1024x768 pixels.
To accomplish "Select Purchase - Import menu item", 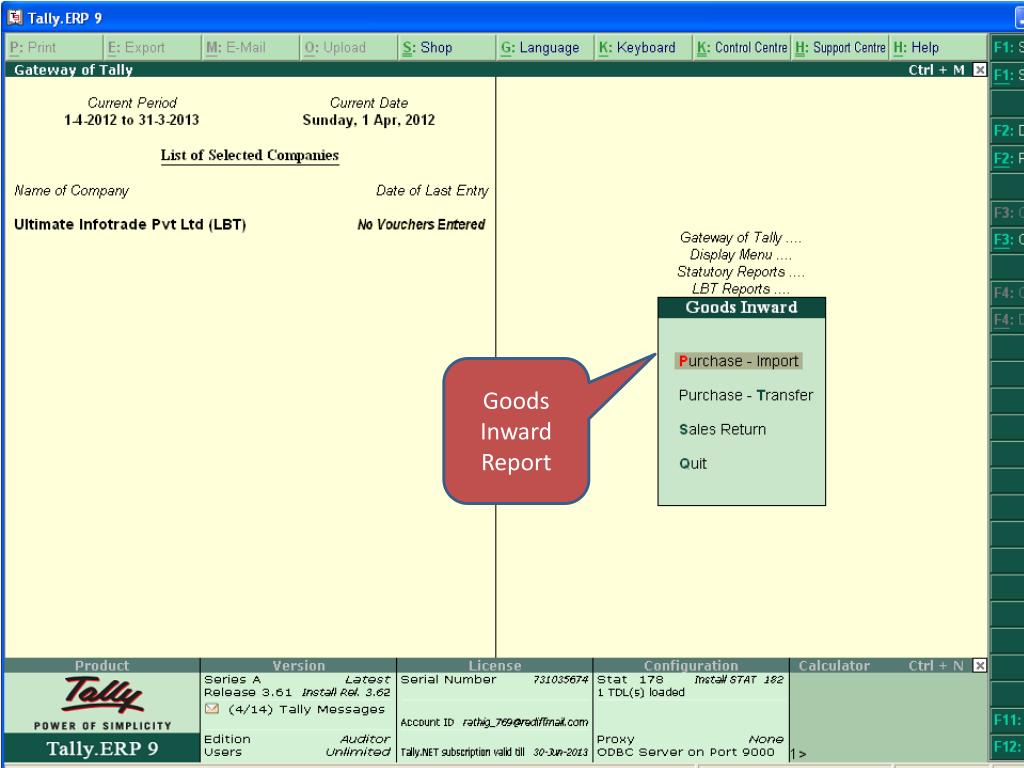I will point(738,361).
